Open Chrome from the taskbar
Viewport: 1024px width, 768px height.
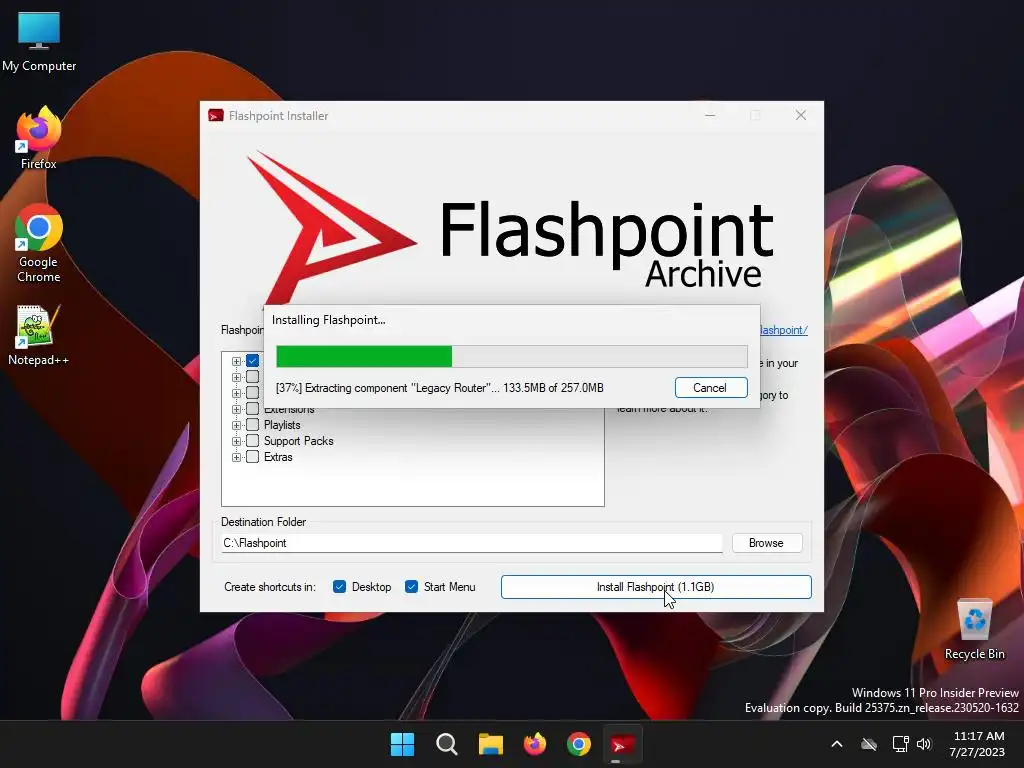(x=579, y=744)
